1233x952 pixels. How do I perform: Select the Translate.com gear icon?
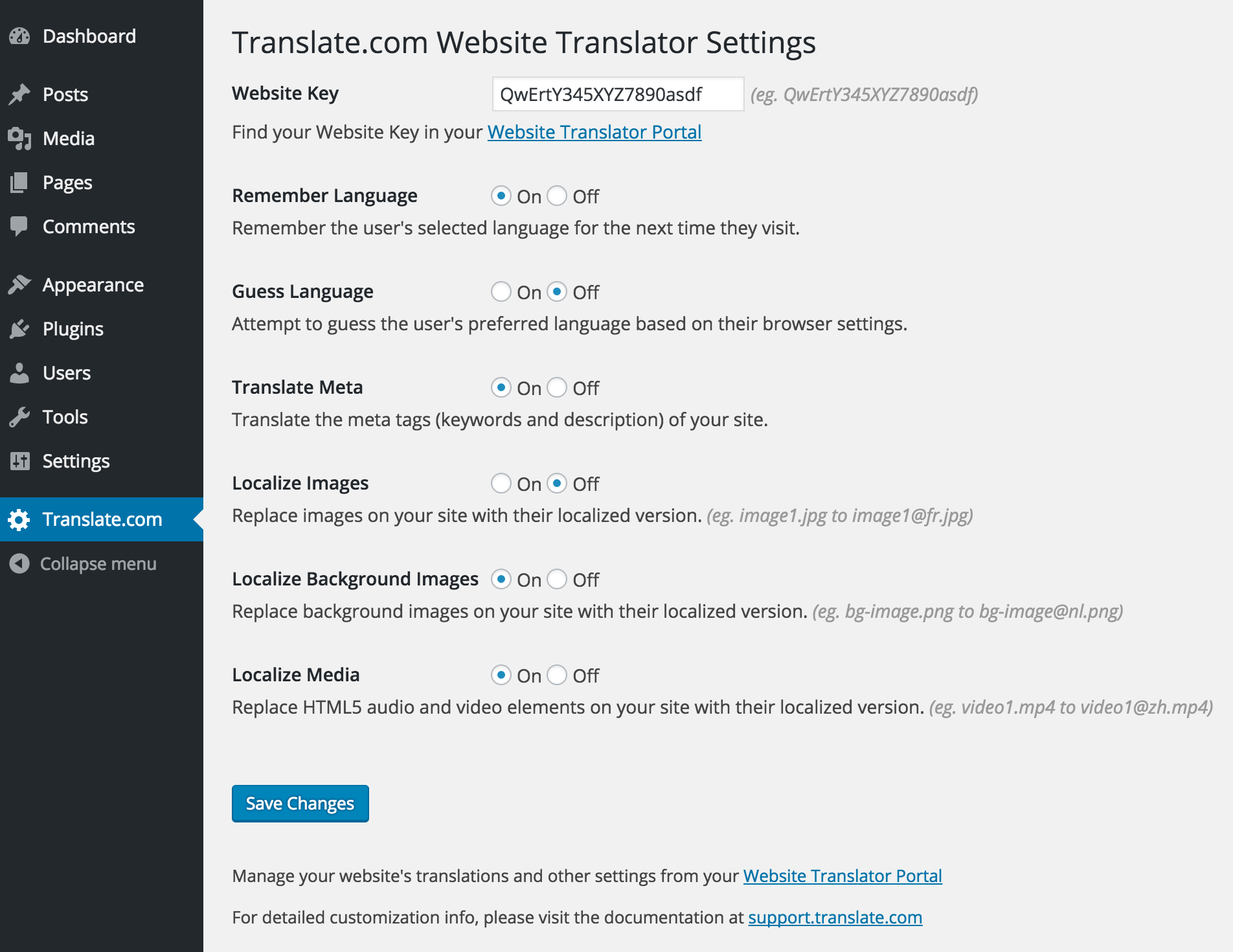pos(19,519)
